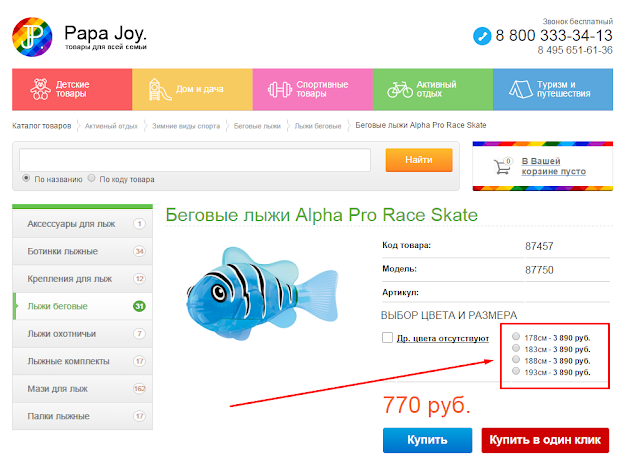
Task: Open Аксессуары для лыж sidebar category
Action: (82, 224)
